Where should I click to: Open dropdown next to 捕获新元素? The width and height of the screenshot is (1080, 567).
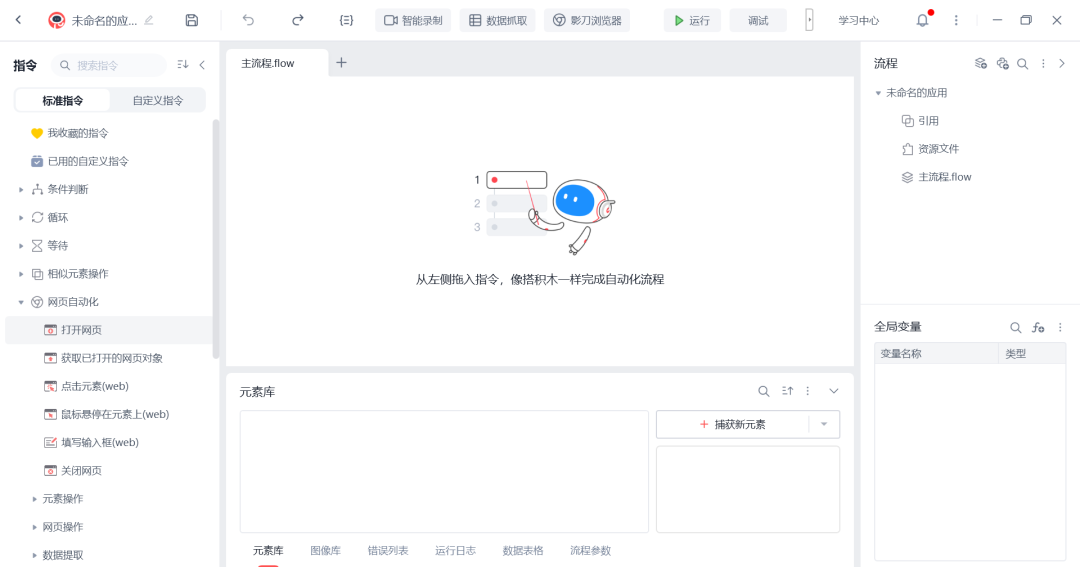tap(824, 424)
